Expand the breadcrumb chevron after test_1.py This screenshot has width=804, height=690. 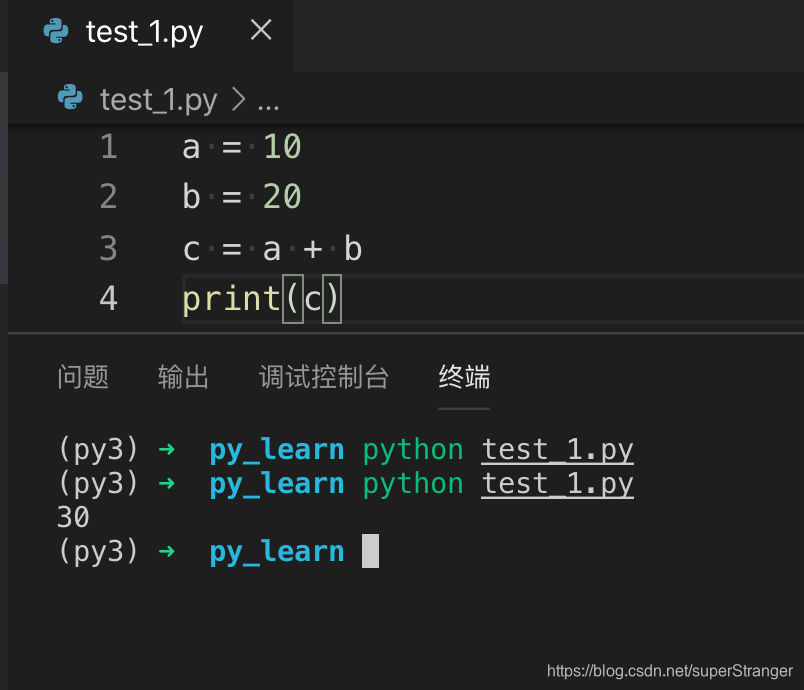pyautogui.click(x=238, y=99)
